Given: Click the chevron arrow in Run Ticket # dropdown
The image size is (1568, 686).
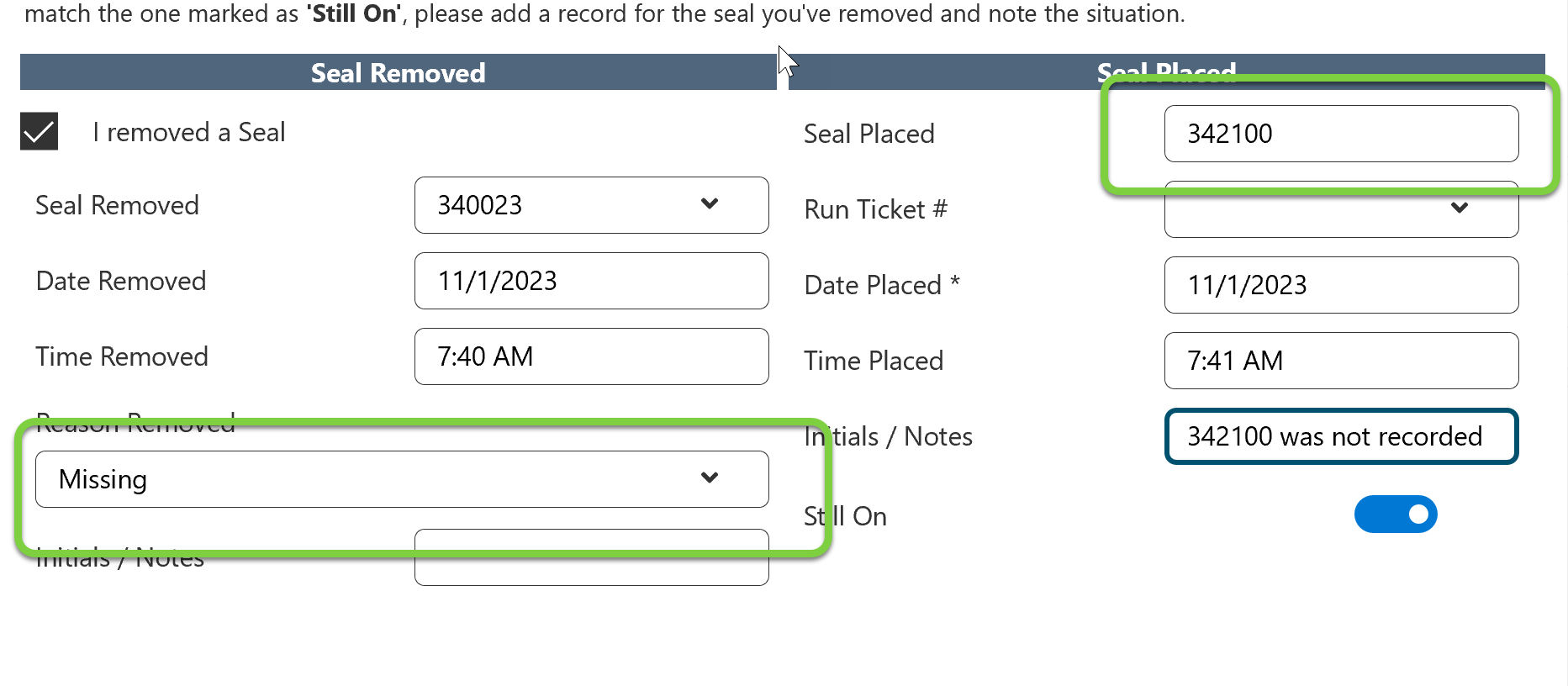Looking at the screenshot, I should (x=1460, y=208).
